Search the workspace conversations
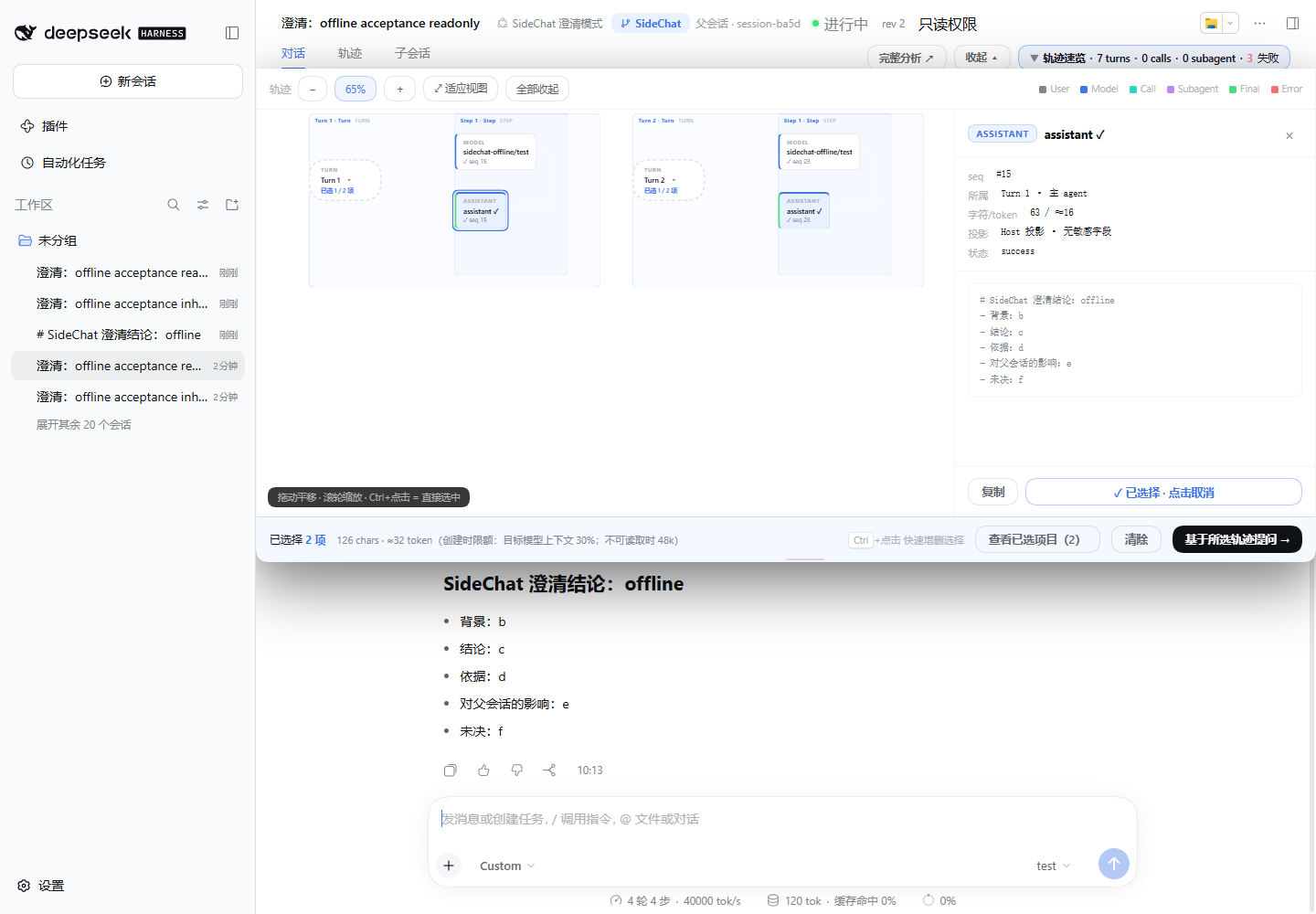1316x914 pixels. click(174, 205)
